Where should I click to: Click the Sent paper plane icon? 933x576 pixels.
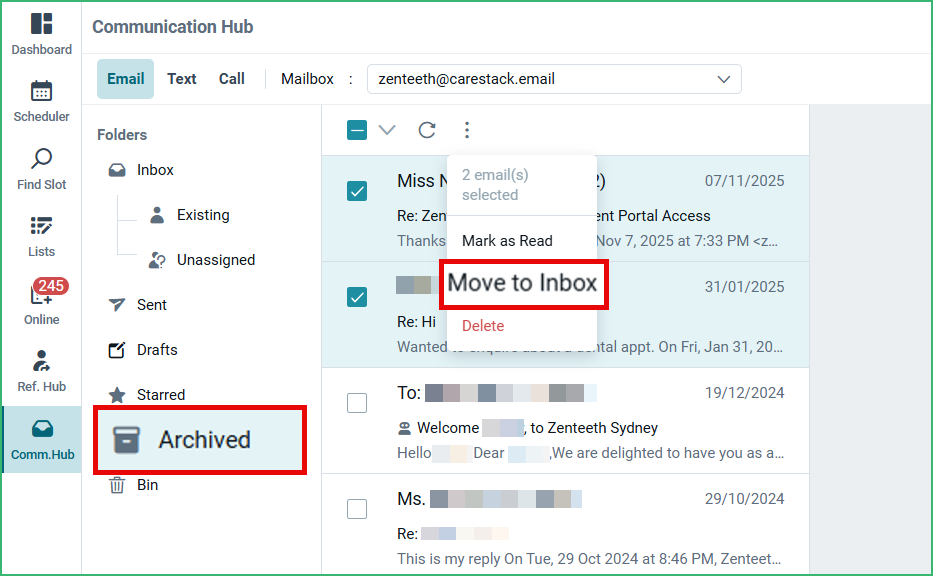click(117, 305)
